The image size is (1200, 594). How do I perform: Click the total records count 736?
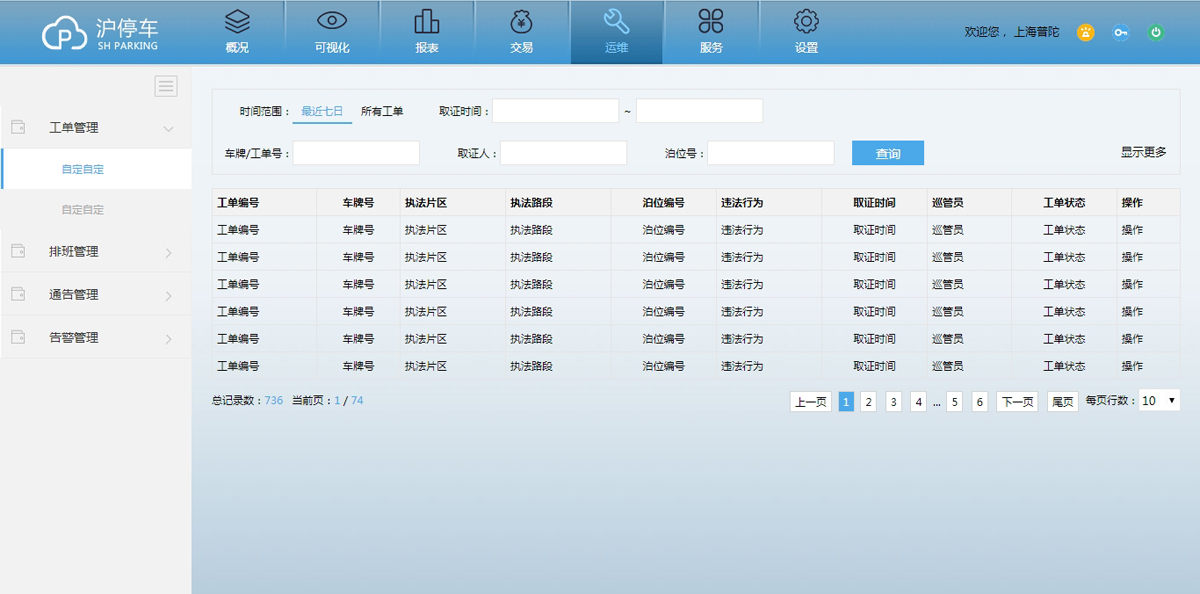click(x=274, y=400)
